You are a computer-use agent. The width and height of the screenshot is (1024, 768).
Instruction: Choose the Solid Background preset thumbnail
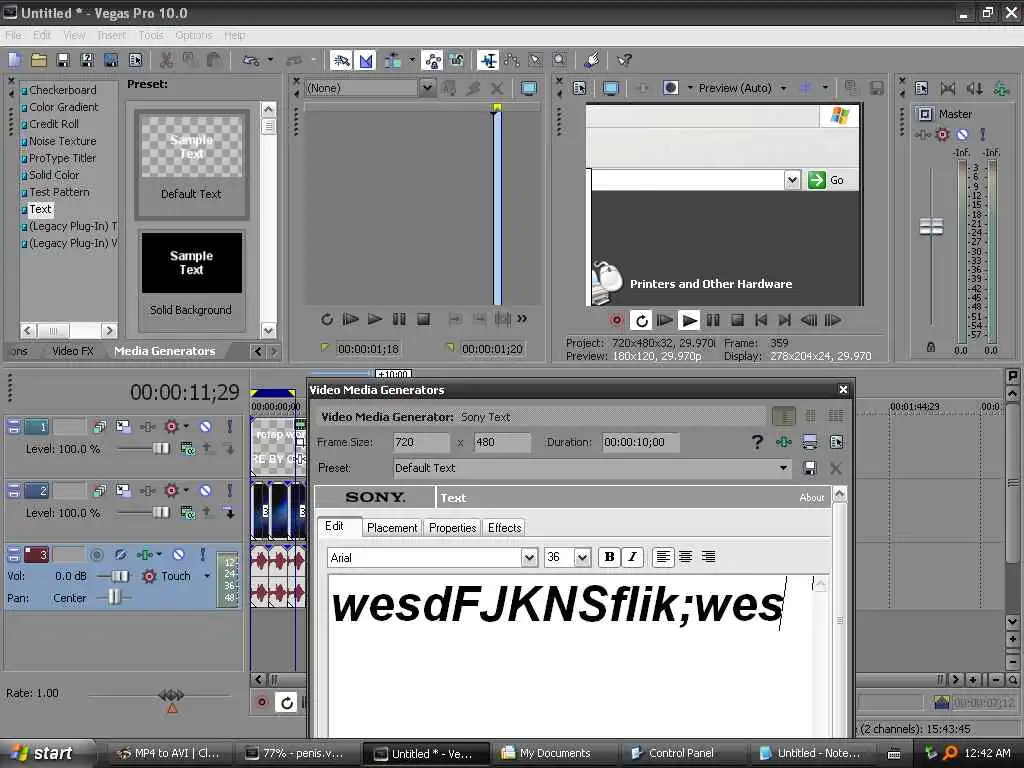191,280
